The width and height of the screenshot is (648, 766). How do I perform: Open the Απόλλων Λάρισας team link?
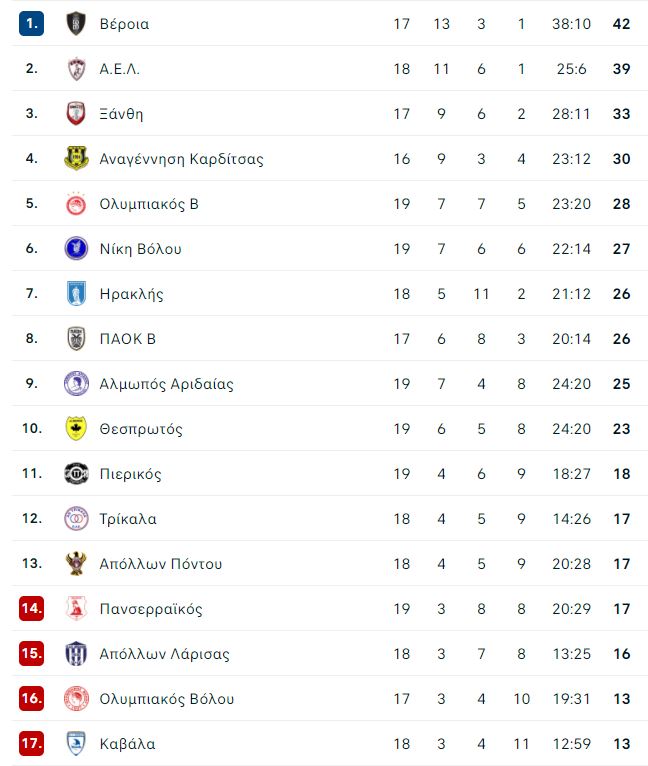[x=165, y=654]
